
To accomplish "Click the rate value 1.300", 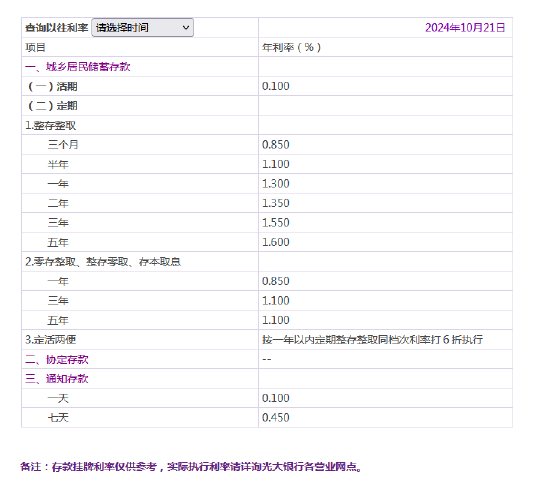I will (x=276, y=183).
